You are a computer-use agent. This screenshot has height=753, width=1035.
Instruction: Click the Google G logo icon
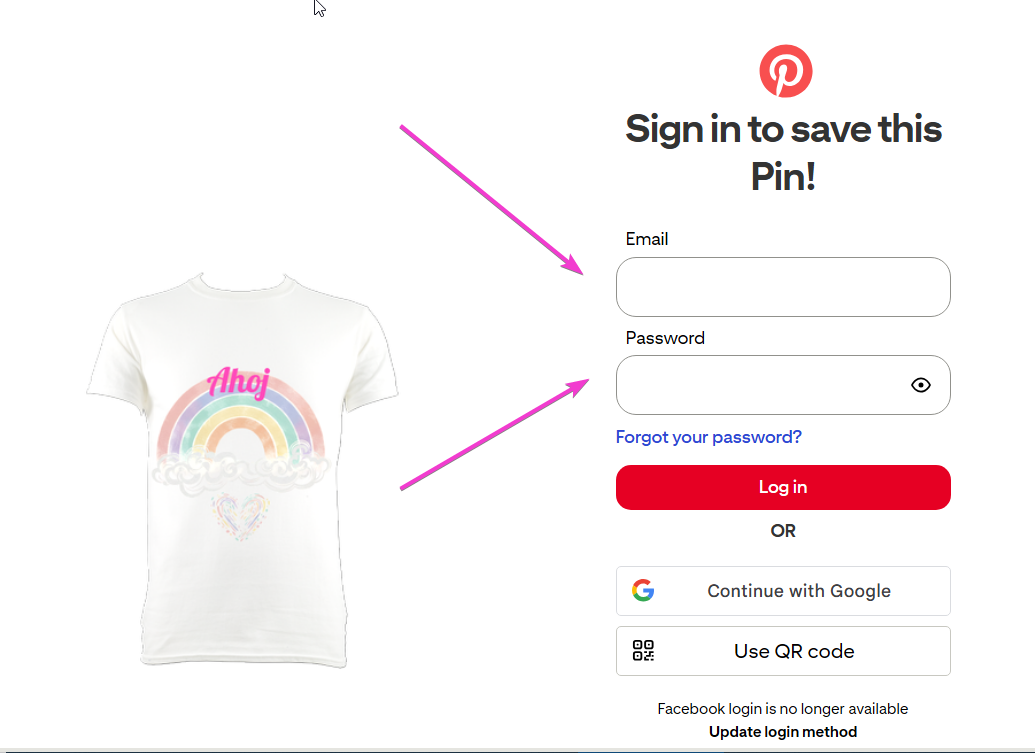point(643,591)
